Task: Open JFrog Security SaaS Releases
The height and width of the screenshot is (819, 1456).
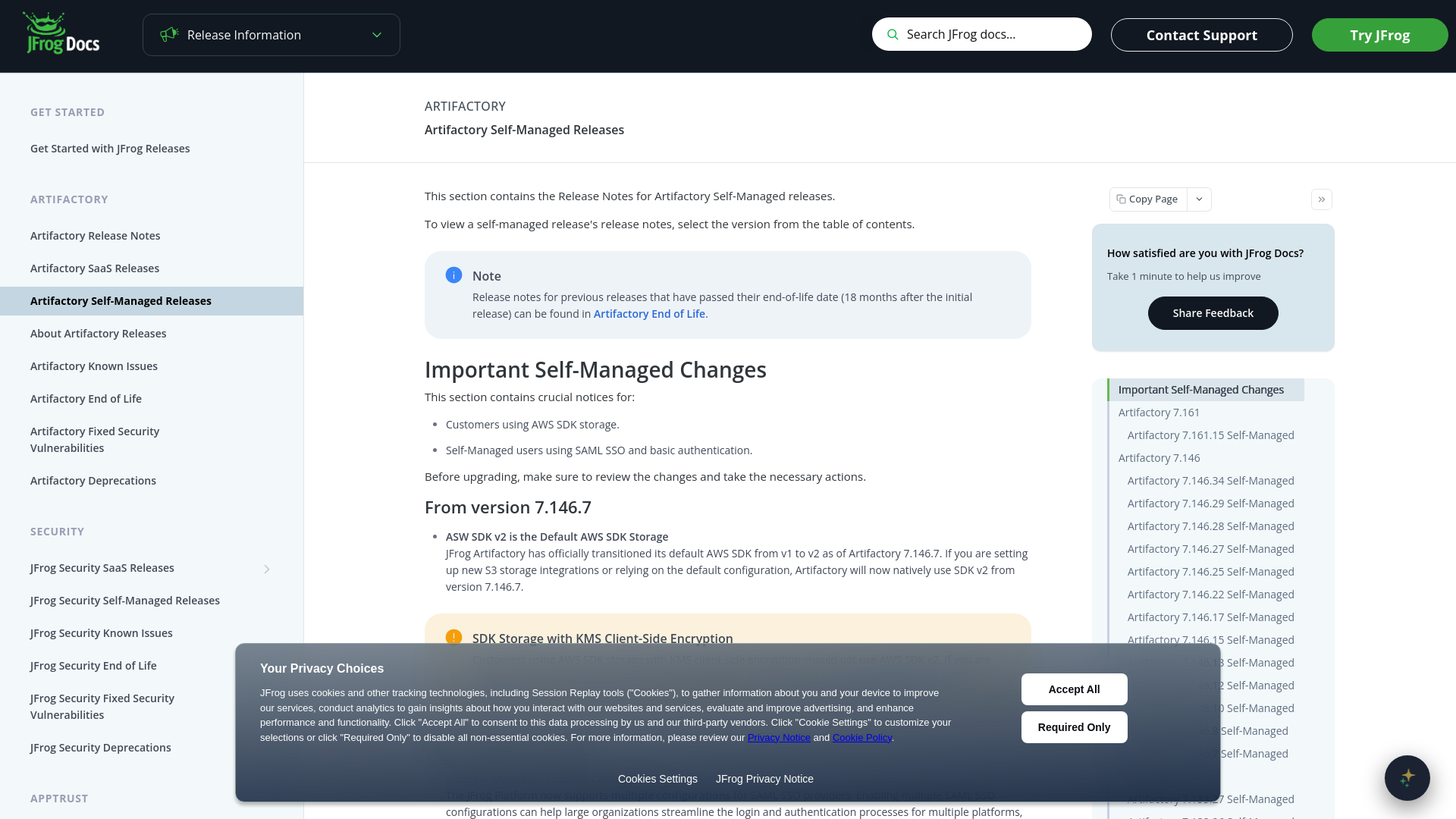Action: 102,568
